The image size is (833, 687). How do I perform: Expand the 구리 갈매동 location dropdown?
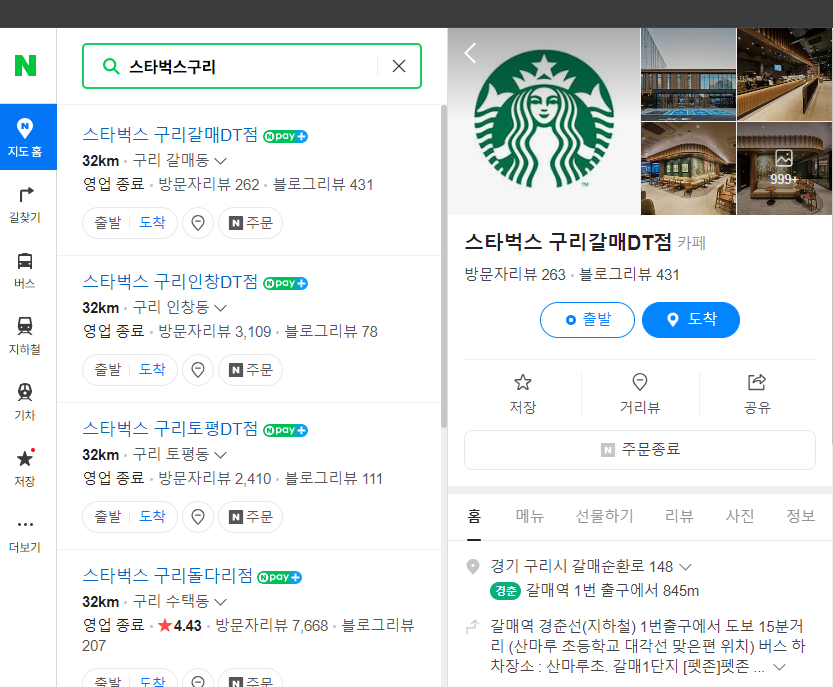click(x=219, y=160)
